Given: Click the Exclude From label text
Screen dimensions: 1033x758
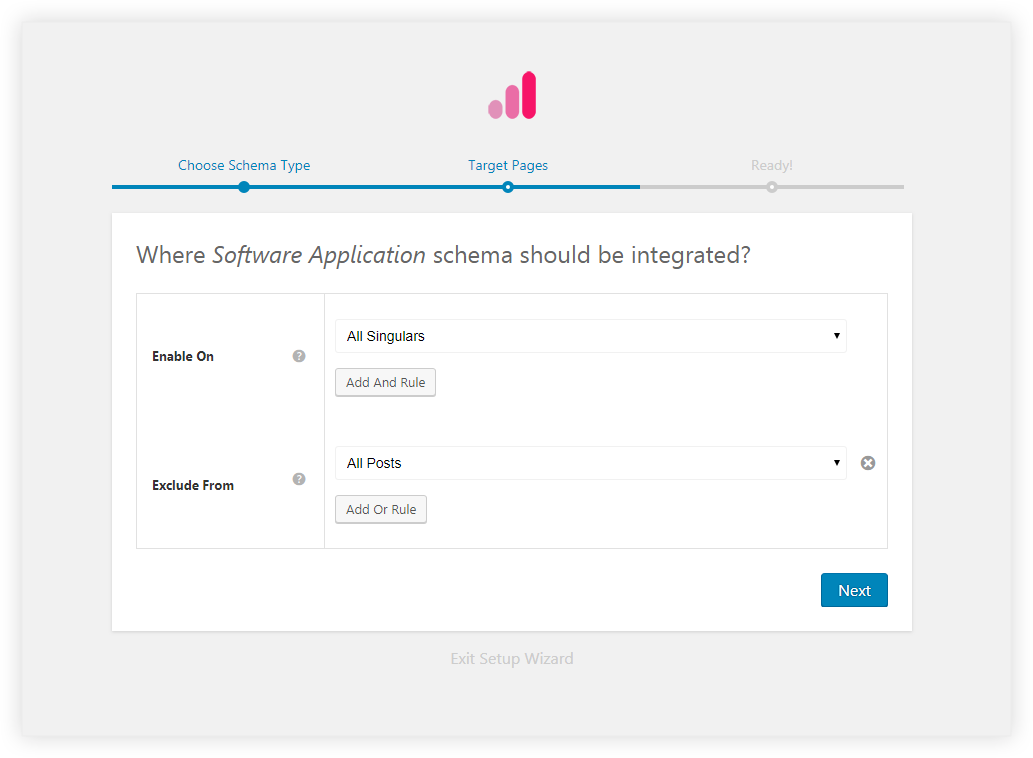Looking at the screenshot, I should [193, 486].
